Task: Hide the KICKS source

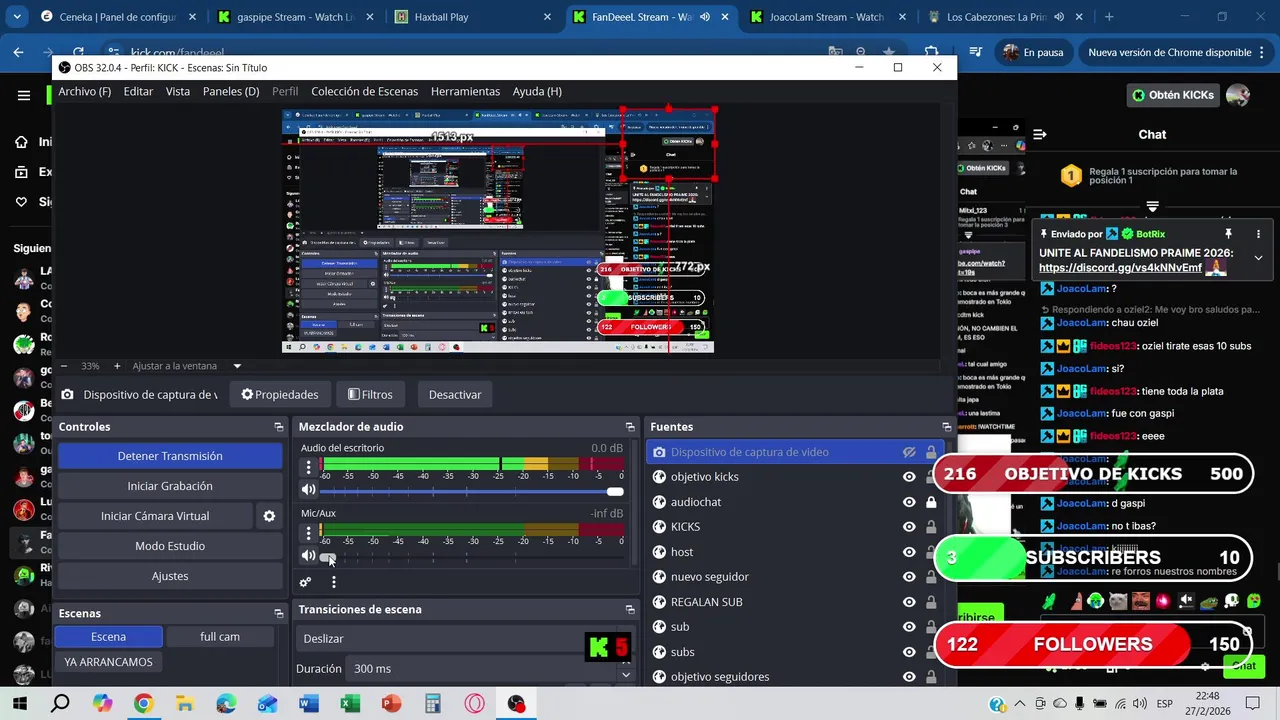Action: click(909, 527)
